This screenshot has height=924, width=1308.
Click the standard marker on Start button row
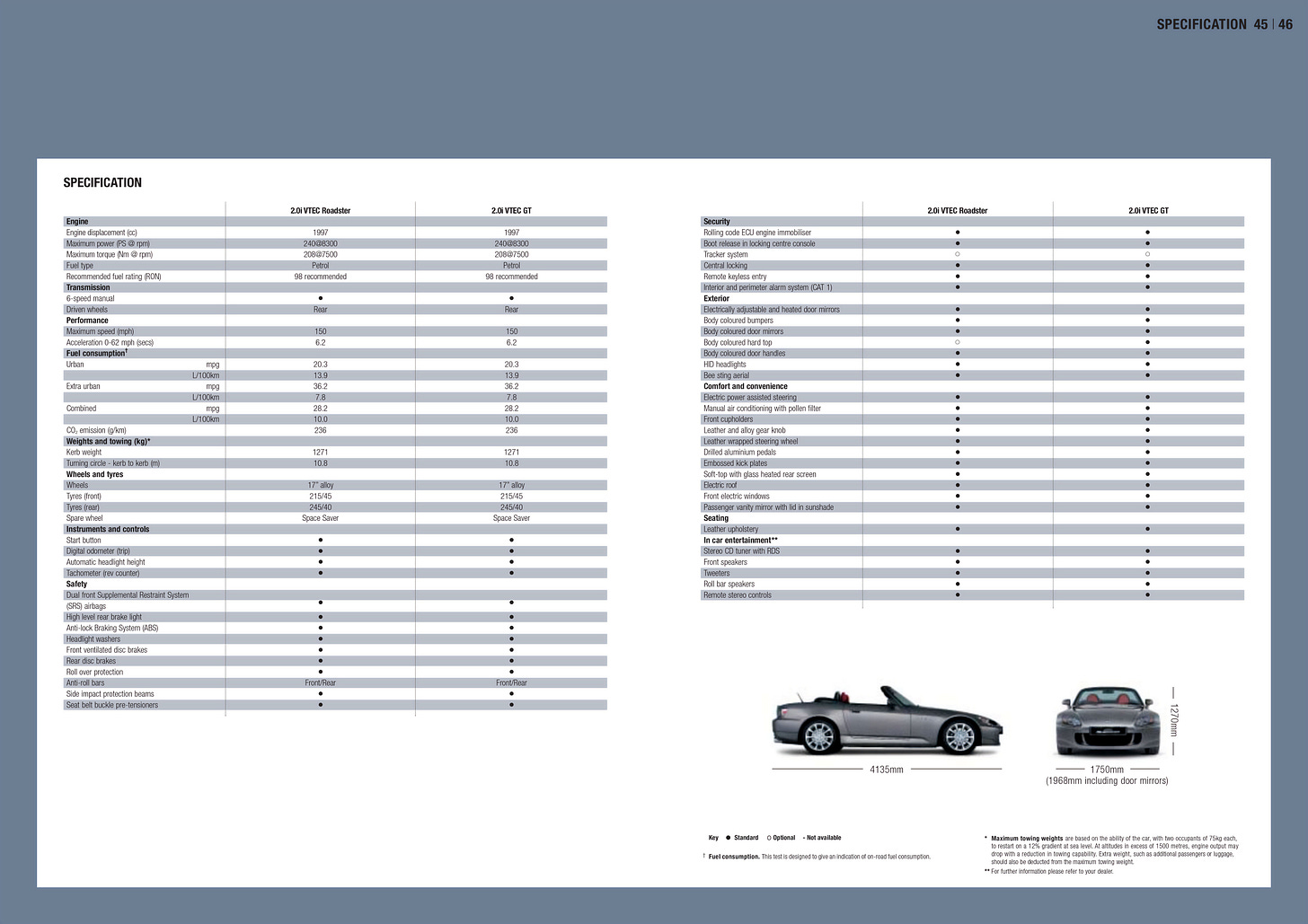coord(320,541)
